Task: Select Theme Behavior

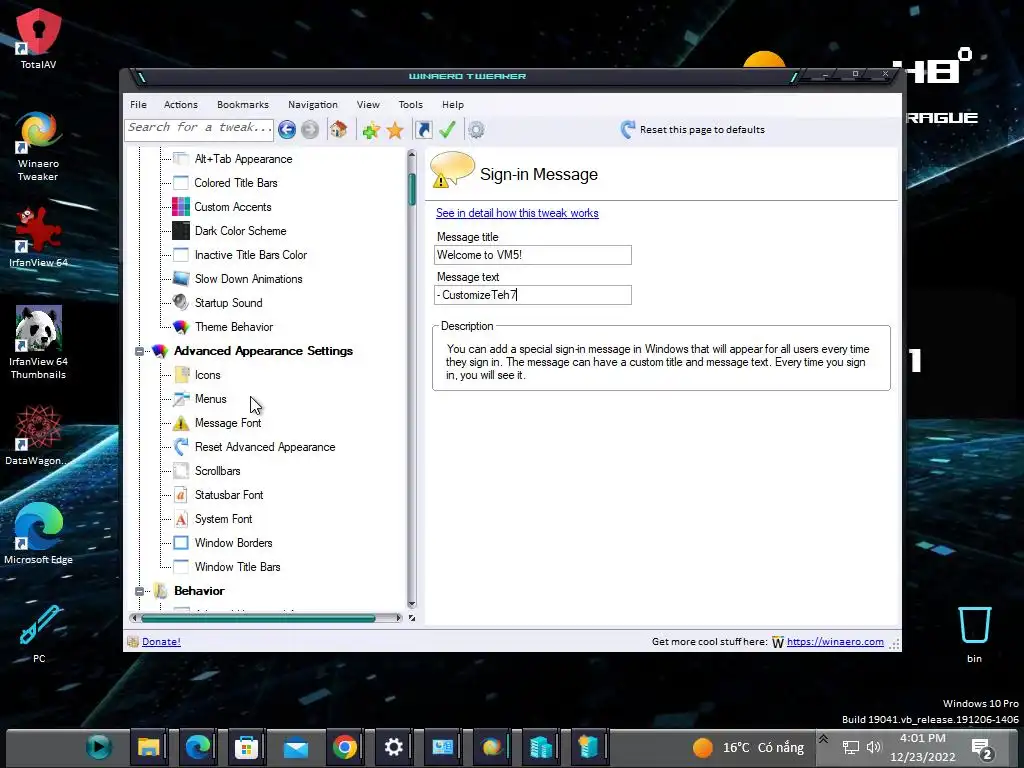Action: coord(234,327)
